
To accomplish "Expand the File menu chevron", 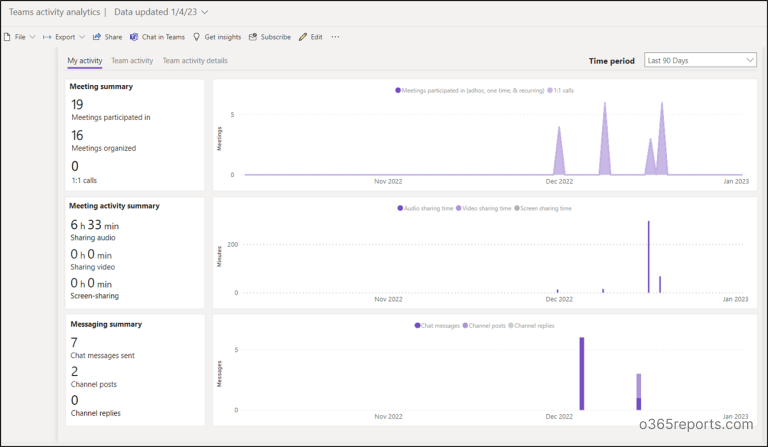I will 32,37.
